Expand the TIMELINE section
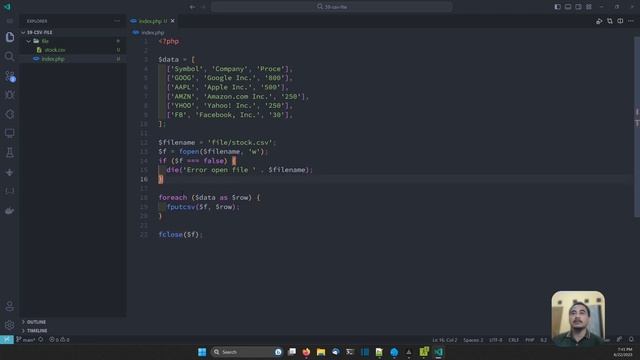Viewport: 640px width, 360px height. pos(73,331)
